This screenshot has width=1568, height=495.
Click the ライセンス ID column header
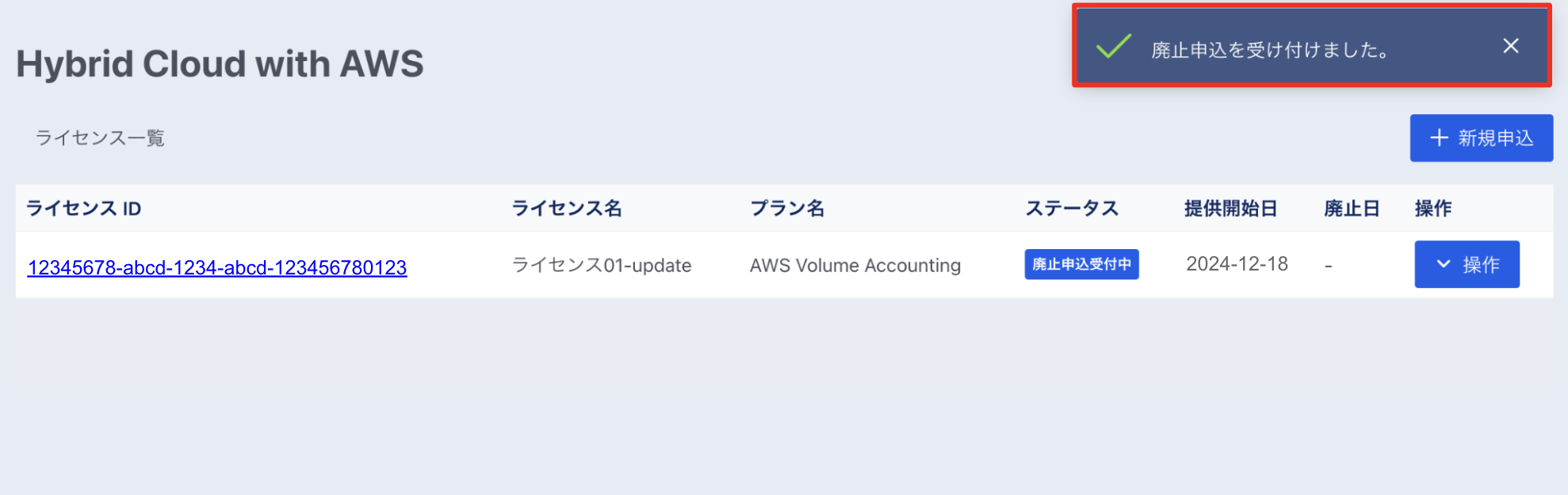[84, 209]
